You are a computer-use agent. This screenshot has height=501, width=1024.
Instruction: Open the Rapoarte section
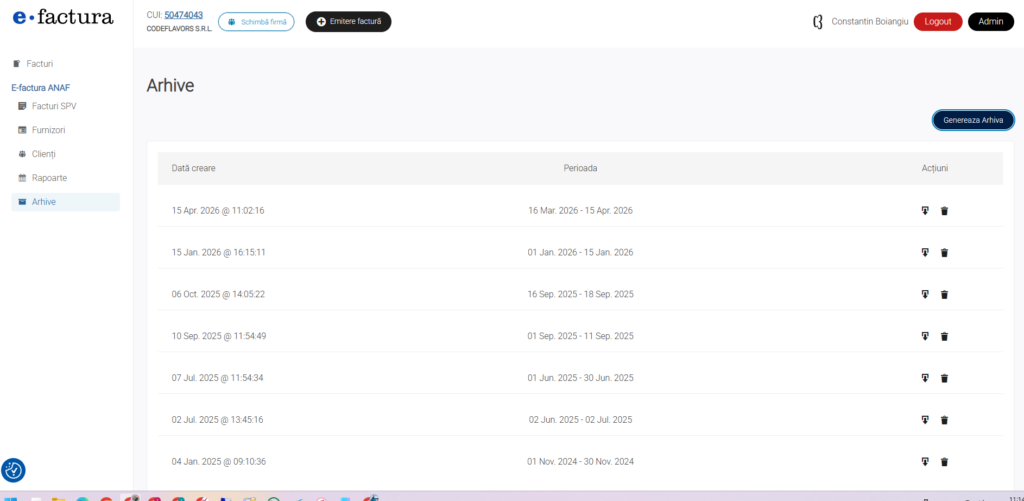click(x=49, y=178)
